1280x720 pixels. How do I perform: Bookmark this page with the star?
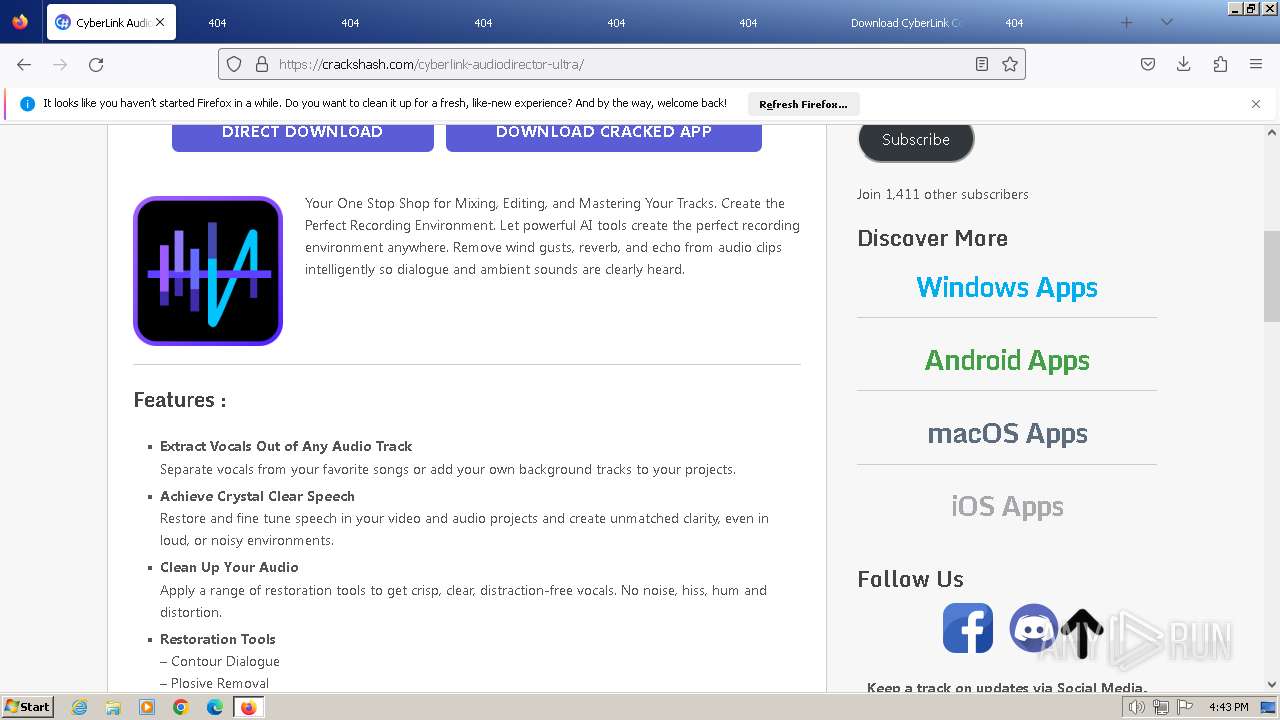click(x=1010, y=64)
